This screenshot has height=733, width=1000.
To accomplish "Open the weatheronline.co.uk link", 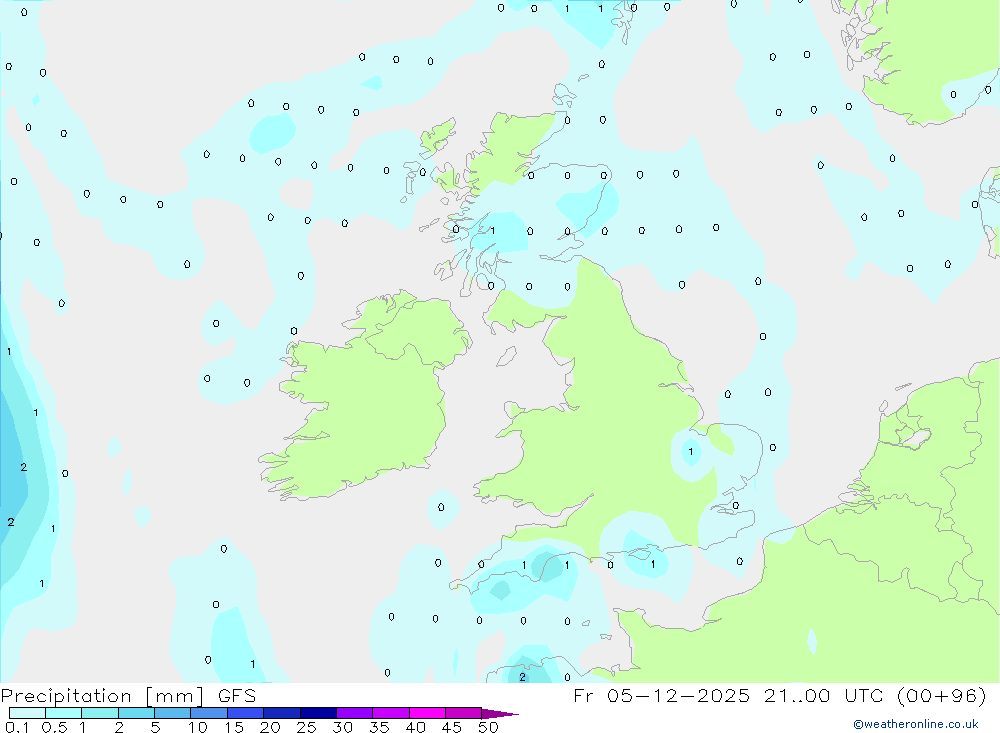I will [x=916, y=724].
